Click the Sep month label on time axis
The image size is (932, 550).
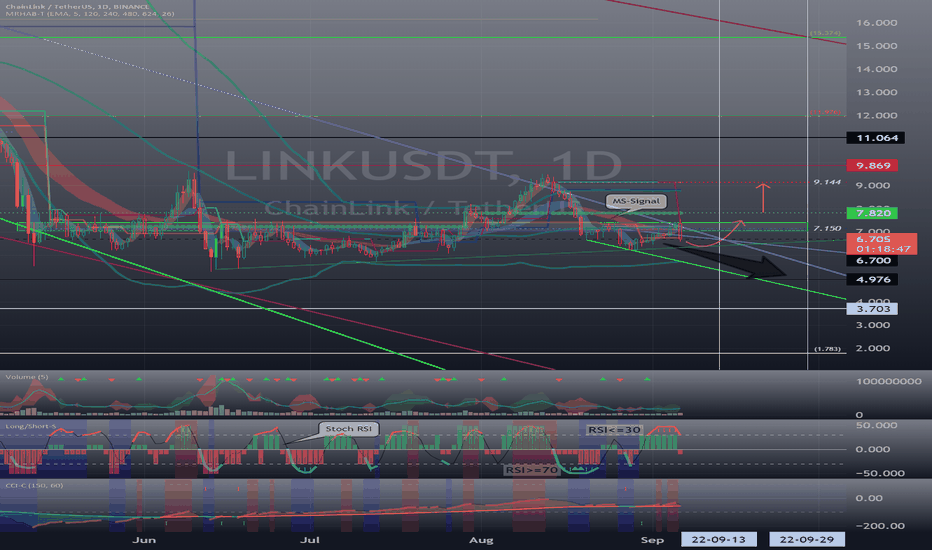[x=652, y=540]
